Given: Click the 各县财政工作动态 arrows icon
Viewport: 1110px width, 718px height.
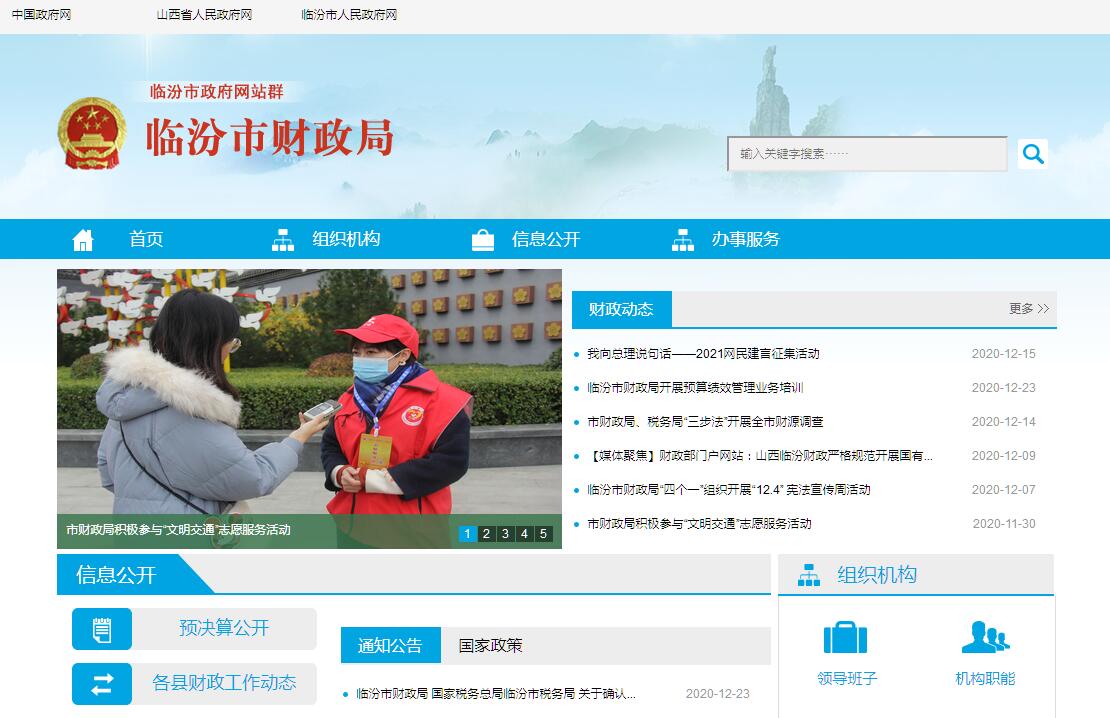Looking at the screenshot, I should click(x=102, y=684).
